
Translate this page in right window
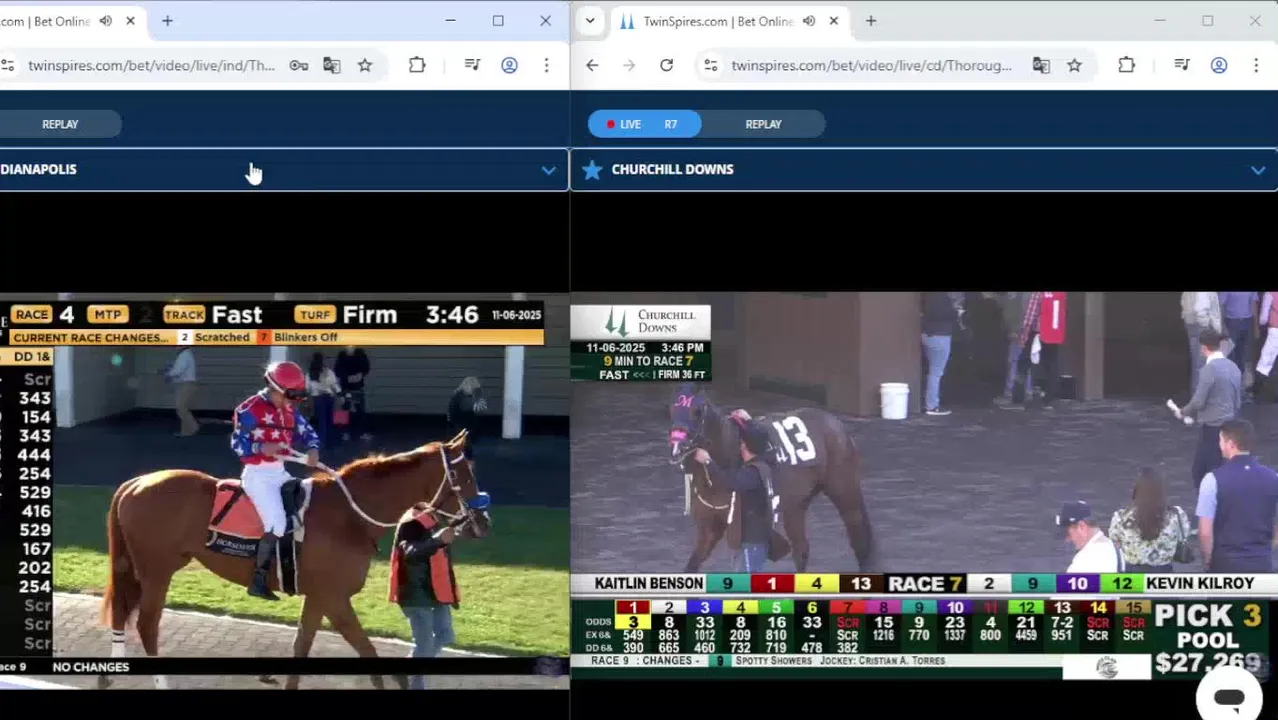(x=1041, y=65)
